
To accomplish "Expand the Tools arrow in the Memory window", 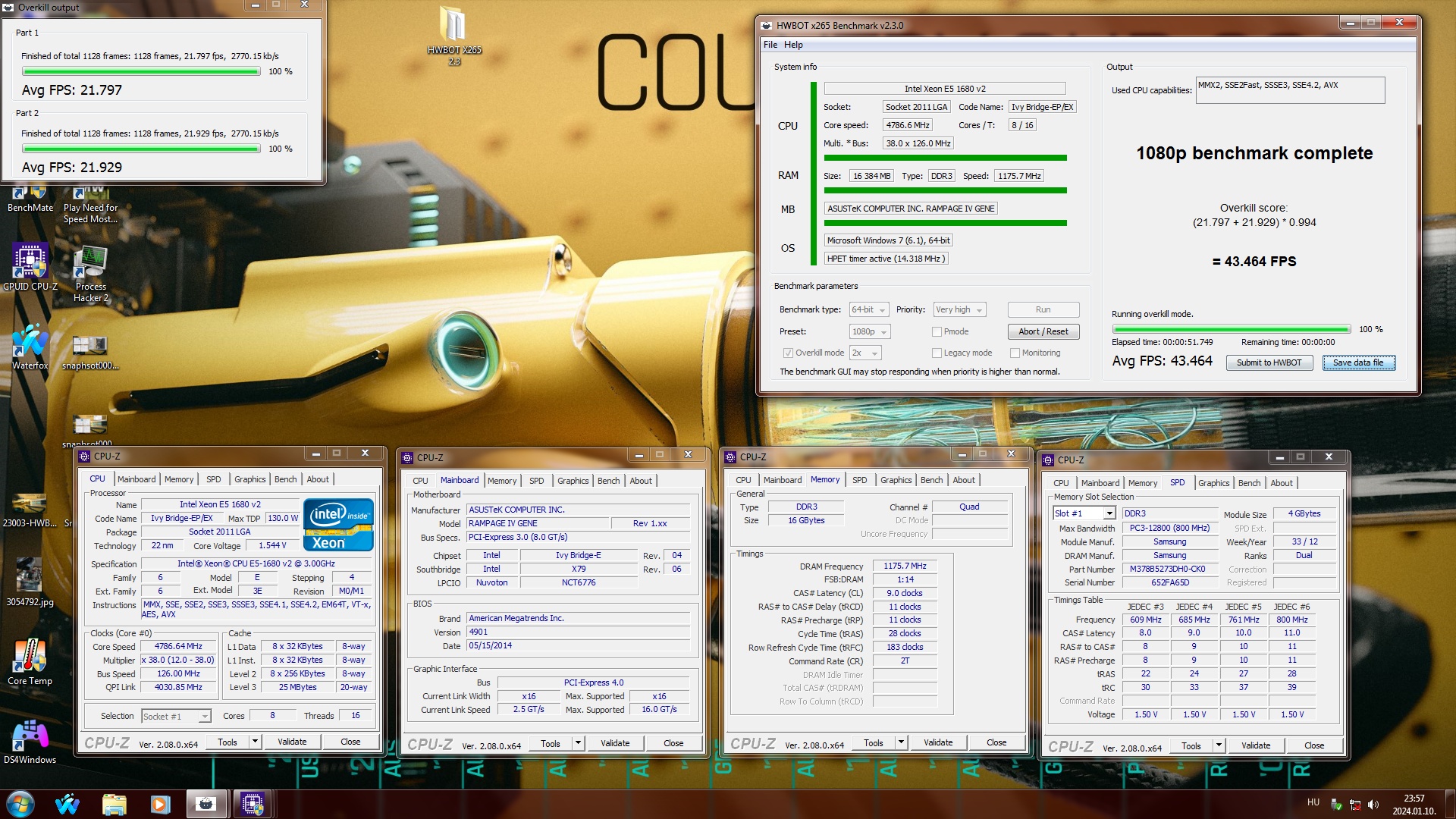I will coord(901,742).
